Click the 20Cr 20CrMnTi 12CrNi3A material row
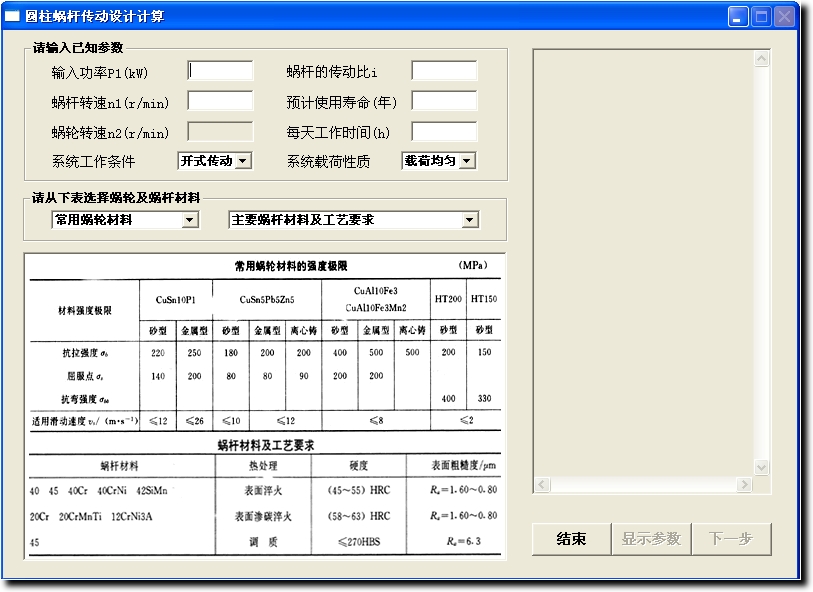 tap(91, 516)
